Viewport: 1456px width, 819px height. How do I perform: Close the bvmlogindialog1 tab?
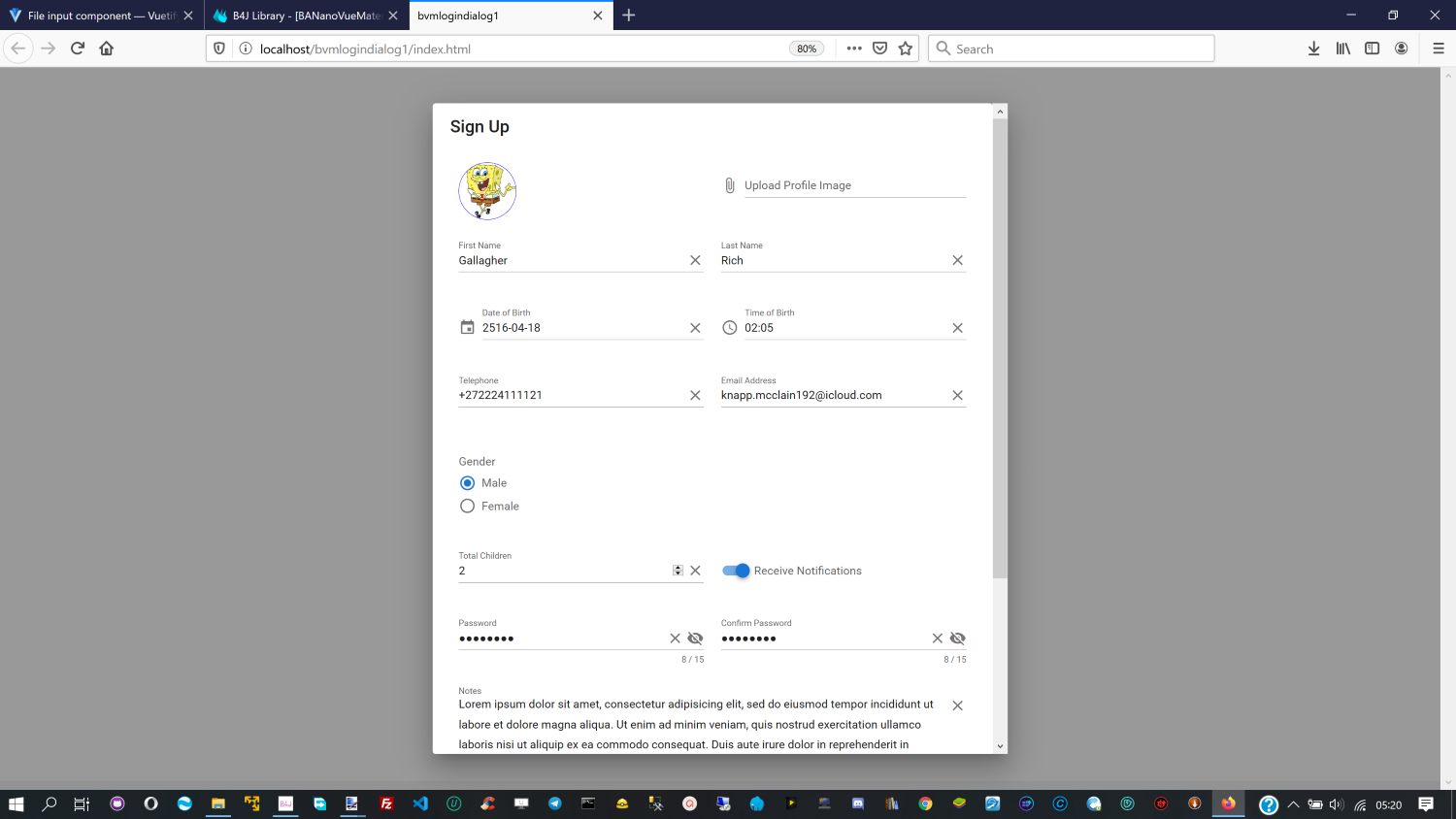tap(598, 16)
